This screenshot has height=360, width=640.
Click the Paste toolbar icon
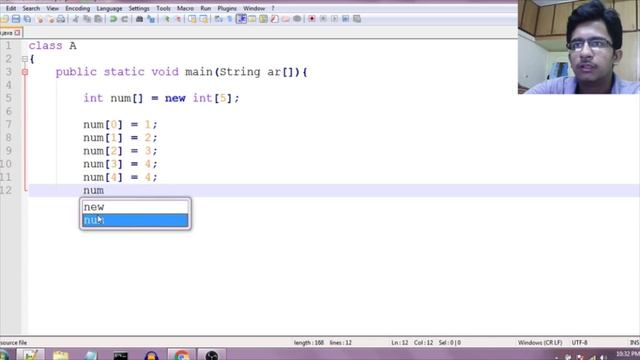pos(98,19)
